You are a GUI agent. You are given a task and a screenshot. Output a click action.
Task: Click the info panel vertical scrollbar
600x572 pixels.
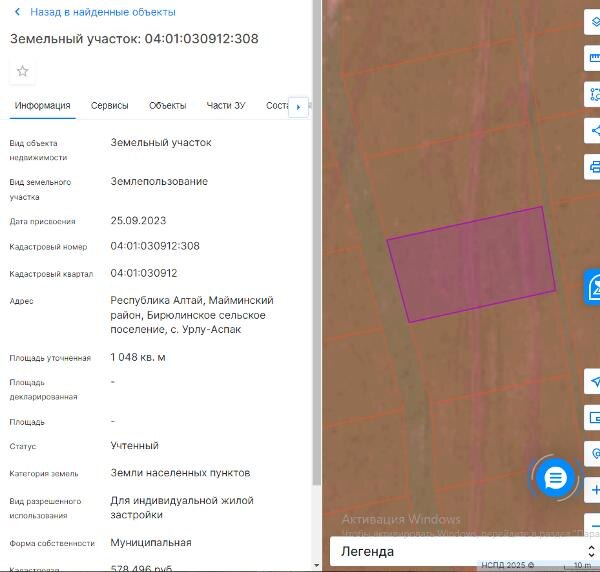click(x=316, y=245)
